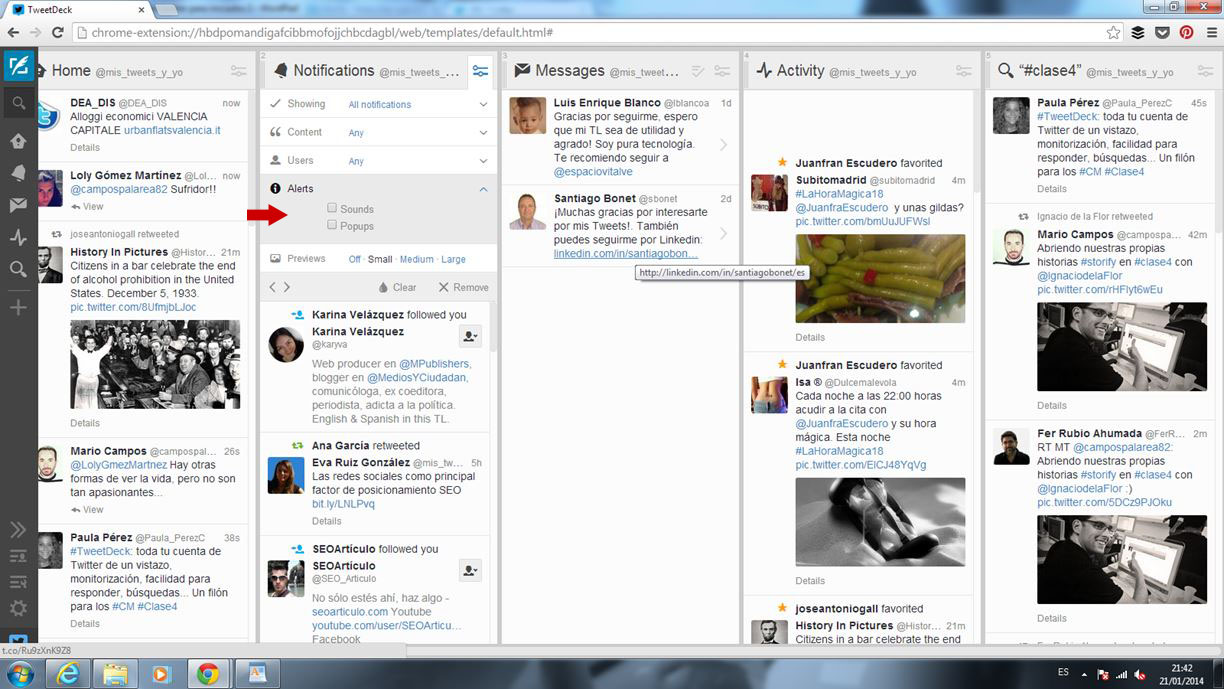The height and width of the screenshot is (689, 1224).
Task: Expand the sidebar with double arrow icon
Action: 18,530
